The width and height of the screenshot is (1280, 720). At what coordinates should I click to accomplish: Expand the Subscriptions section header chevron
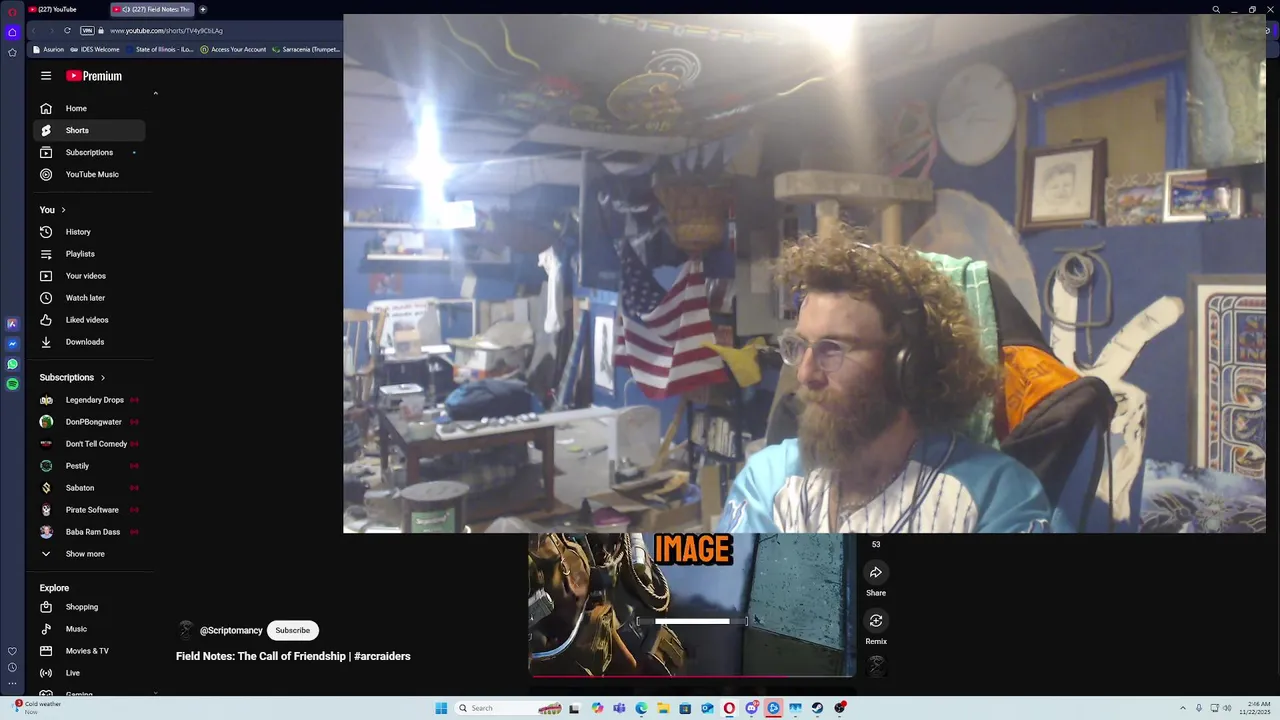pyautogui.click(x=102, y=377)
